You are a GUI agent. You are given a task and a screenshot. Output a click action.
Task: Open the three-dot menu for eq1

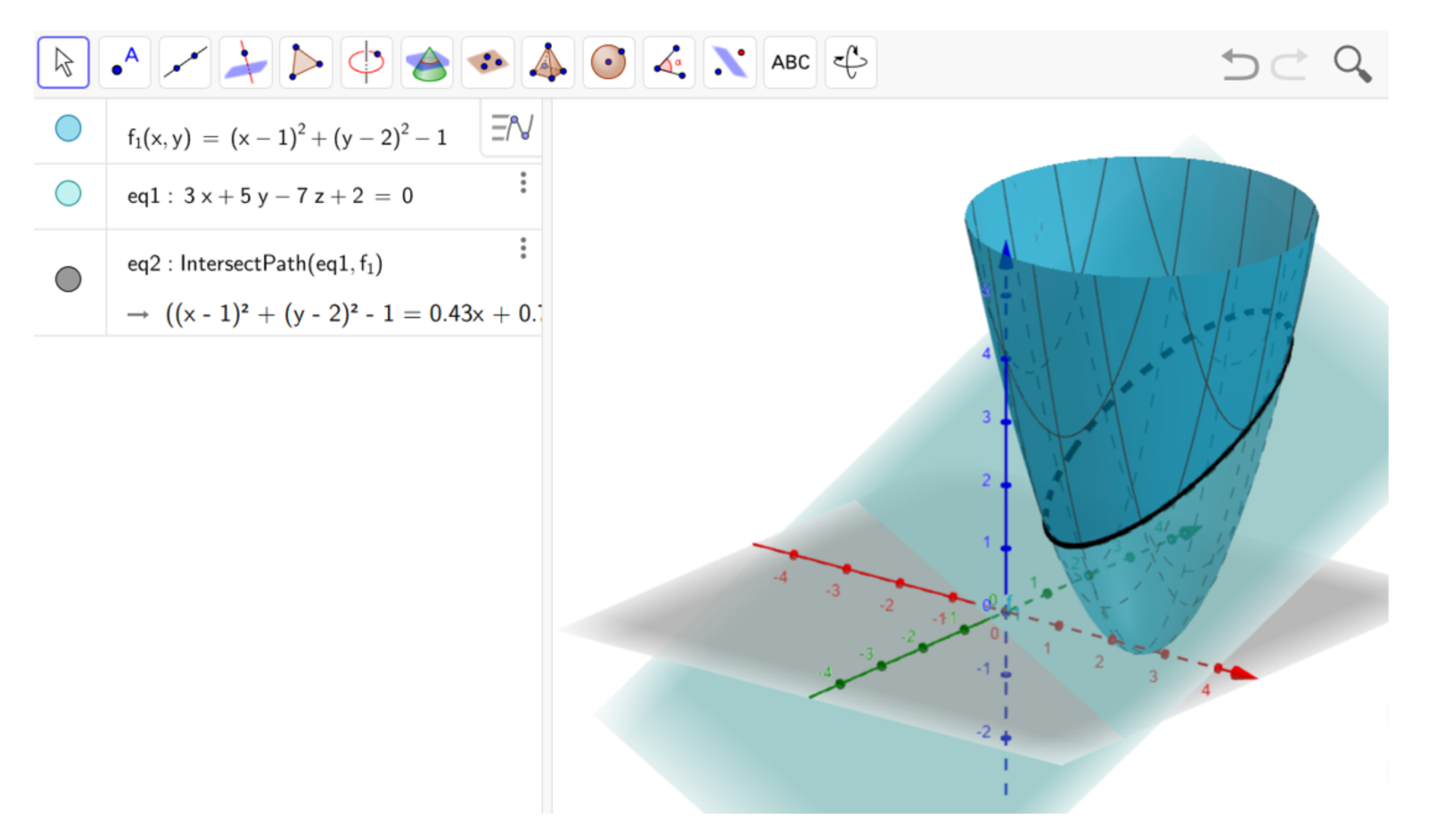click(x=523, y=183)
